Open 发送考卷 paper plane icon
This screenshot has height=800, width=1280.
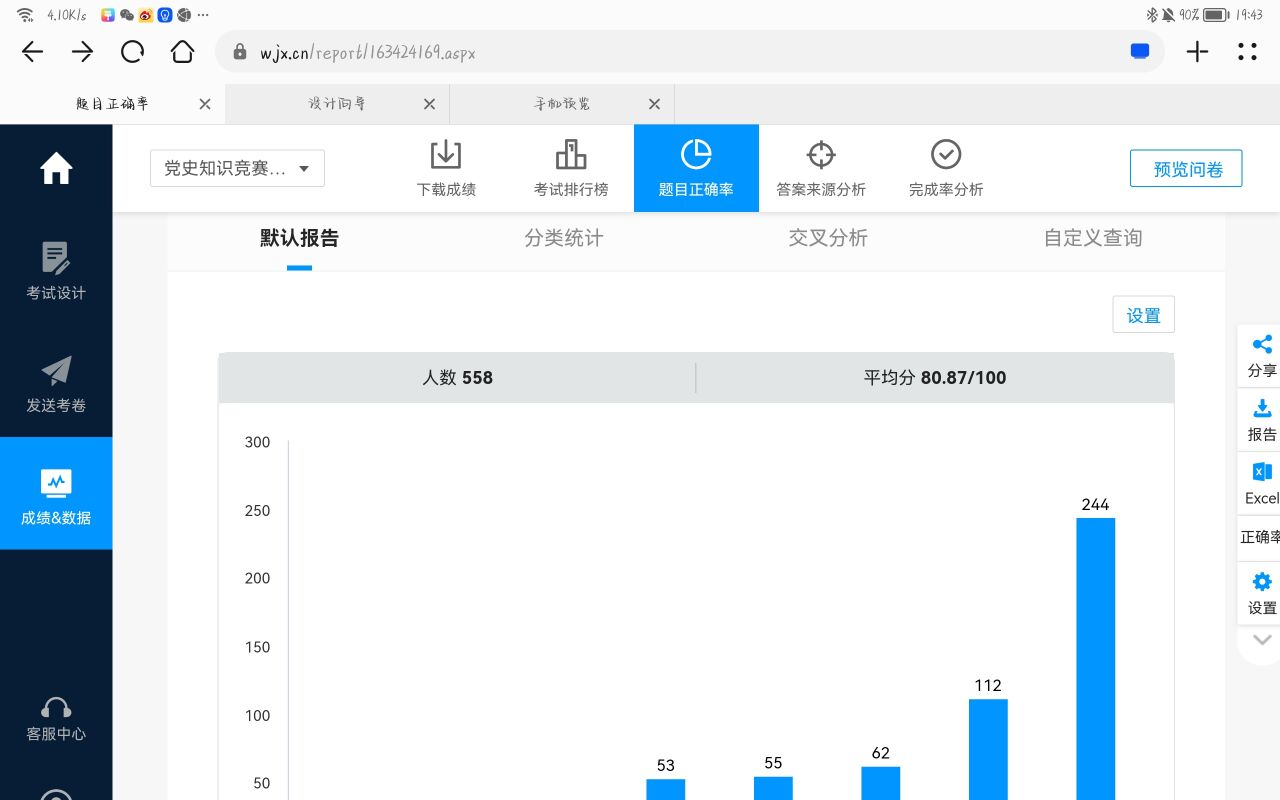(56, 384)
